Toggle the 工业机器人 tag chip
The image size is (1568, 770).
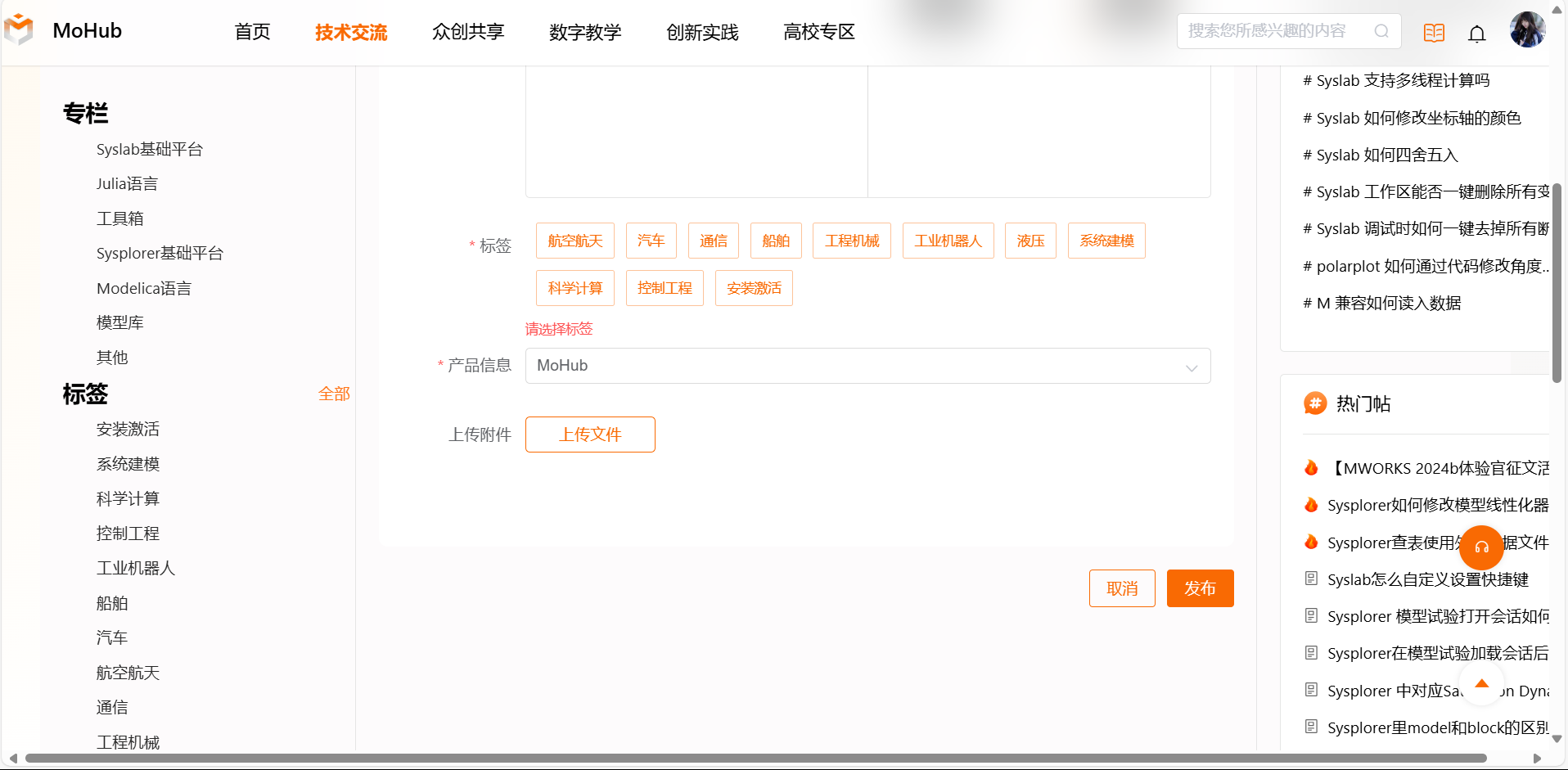(x=948, y=241)
